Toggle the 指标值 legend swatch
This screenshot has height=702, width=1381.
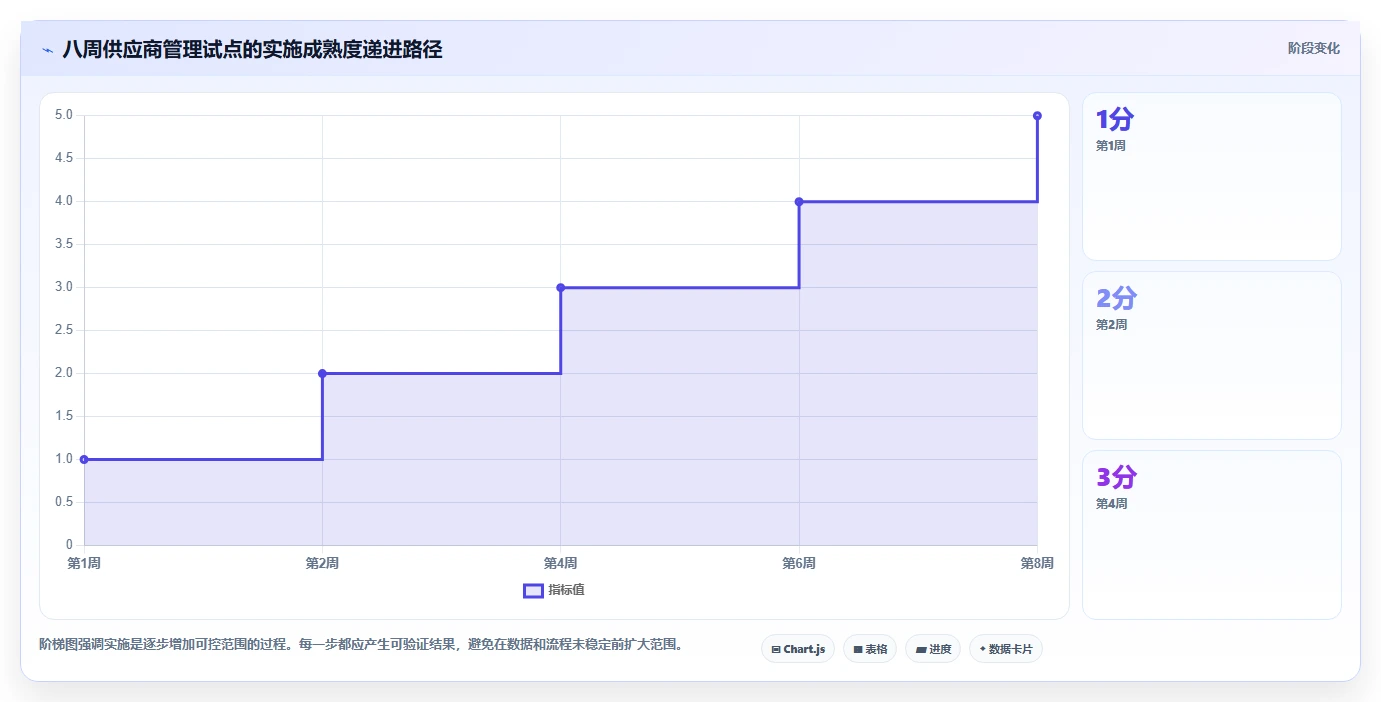coord(533,590)
